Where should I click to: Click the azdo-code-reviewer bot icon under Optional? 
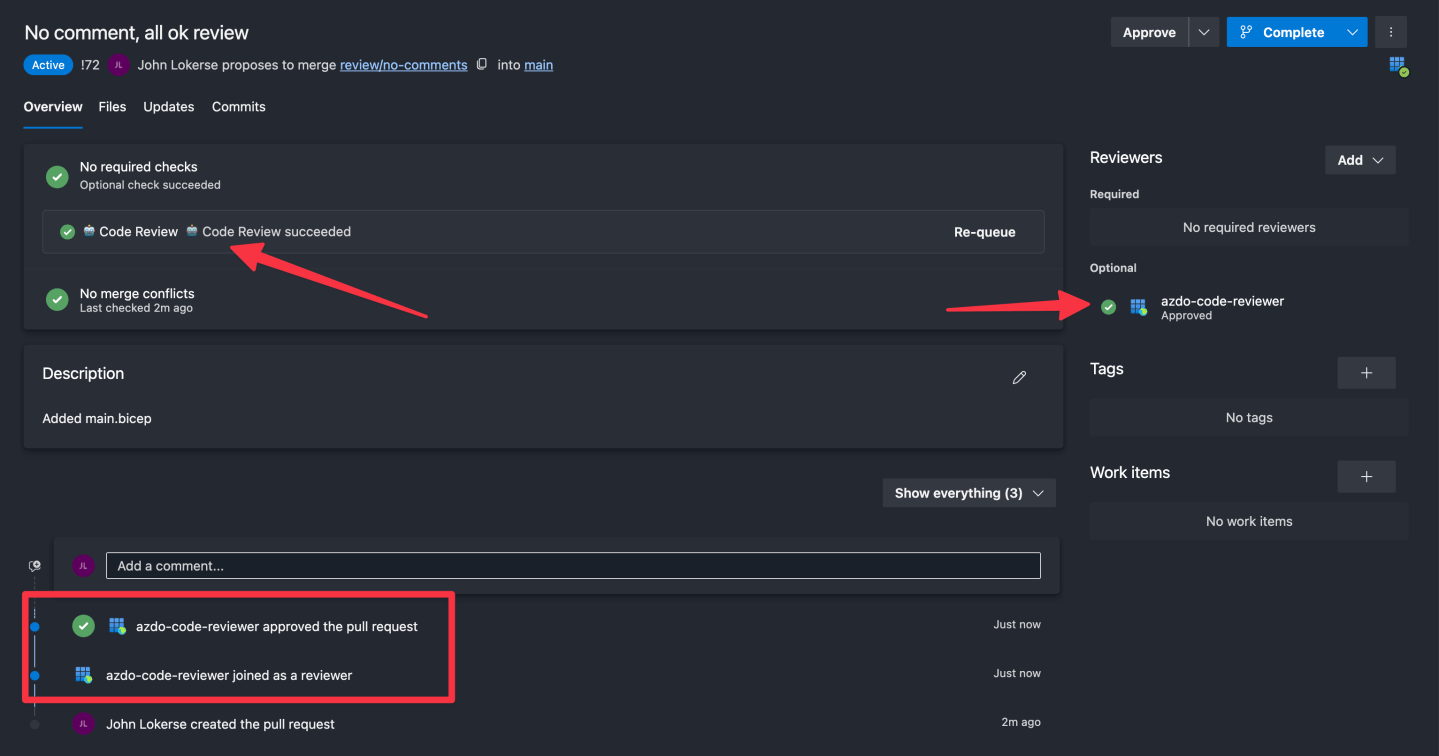tap(1137, 306)
